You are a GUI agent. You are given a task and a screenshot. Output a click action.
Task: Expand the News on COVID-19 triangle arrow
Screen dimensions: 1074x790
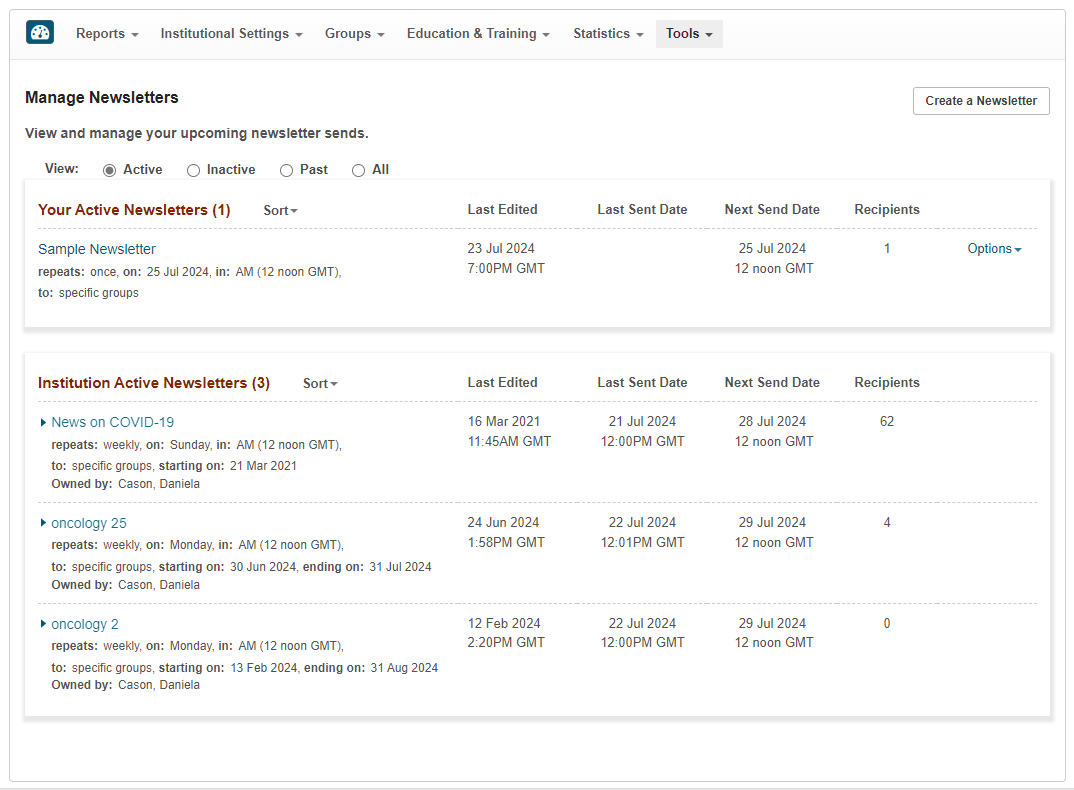[43, 422]
